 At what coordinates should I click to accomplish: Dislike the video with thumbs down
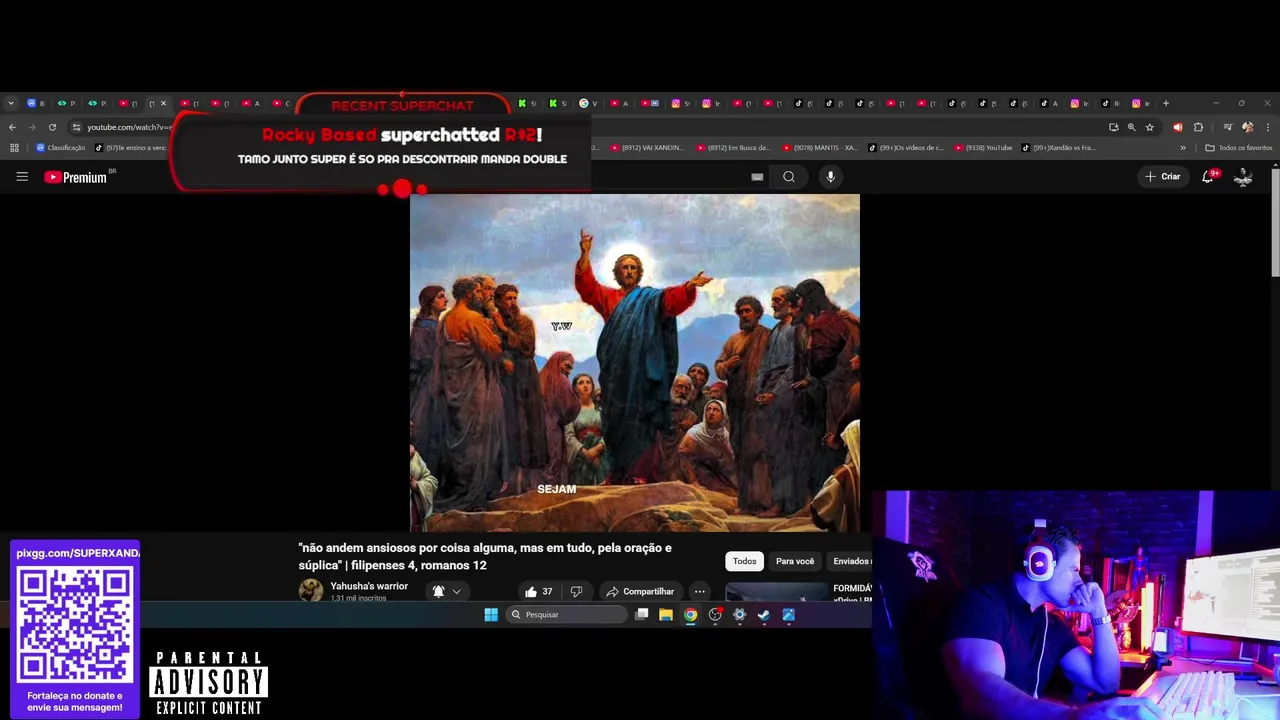(575, 592)
